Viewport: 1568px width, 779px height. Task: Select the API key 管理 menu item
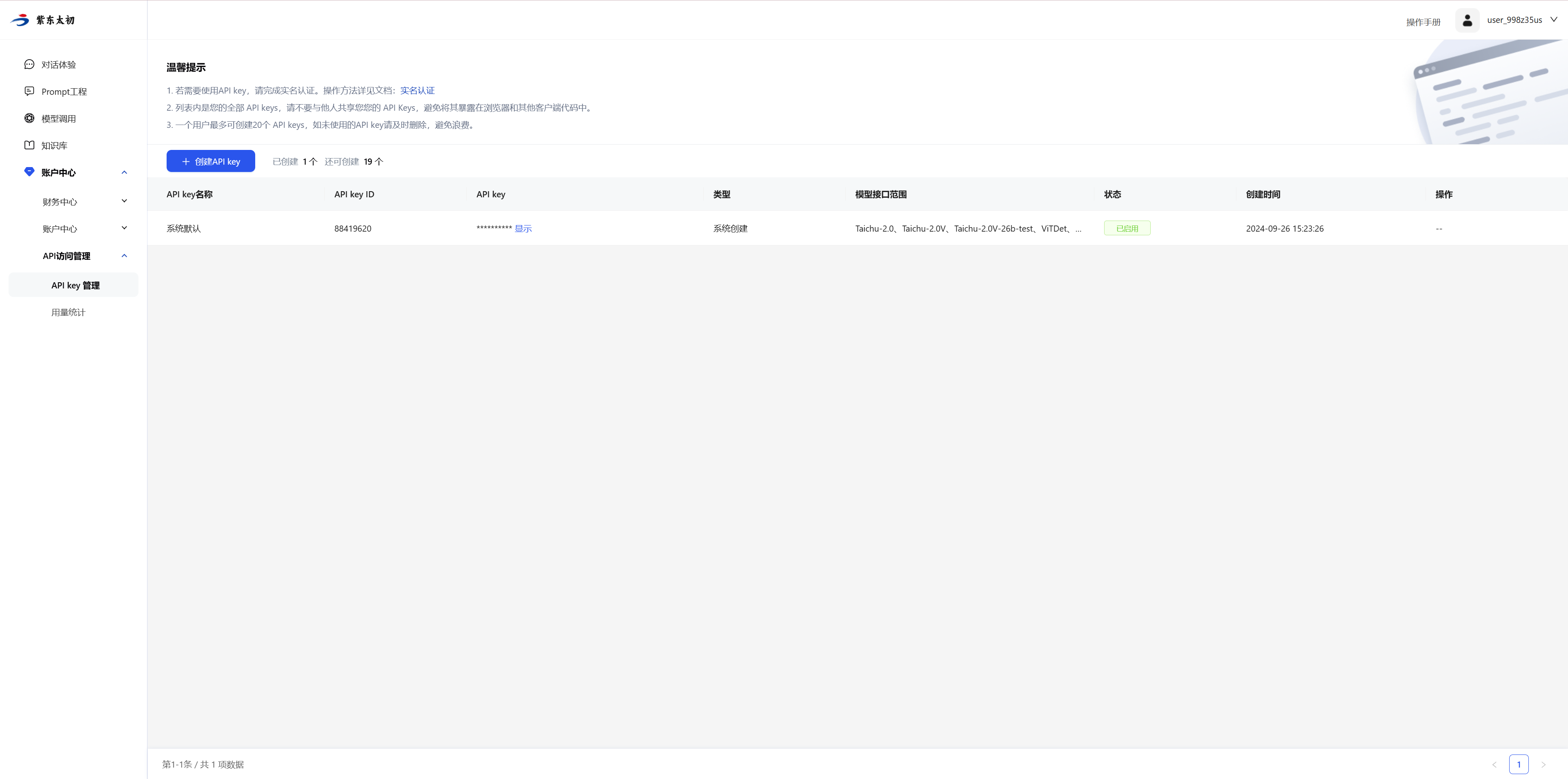click(76, 285)
